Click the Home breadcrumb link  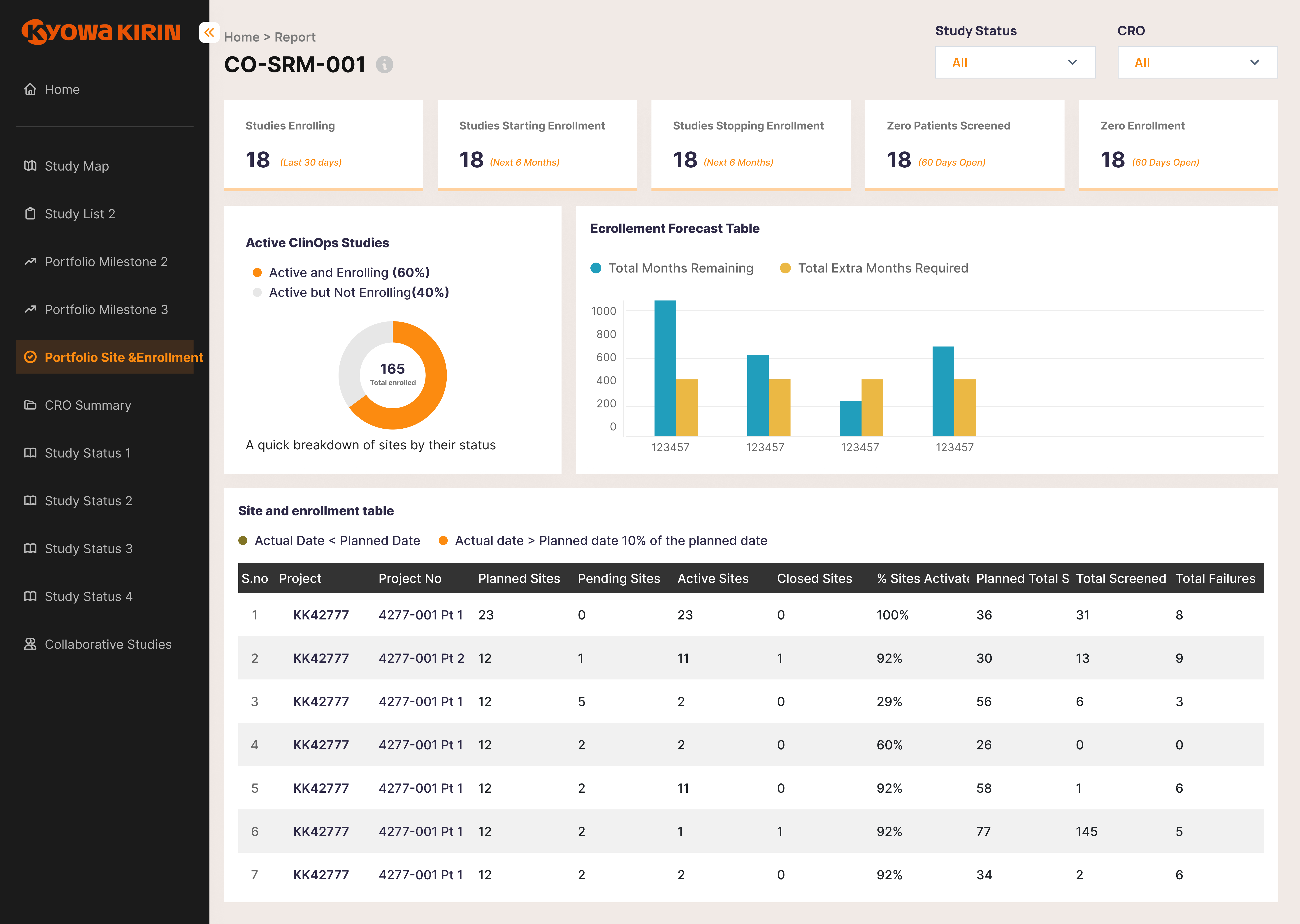click(241, 37)
